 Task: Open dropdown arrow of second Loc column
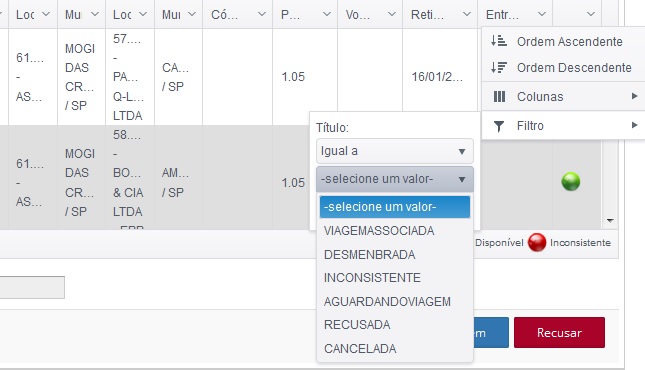pos(143,14)
